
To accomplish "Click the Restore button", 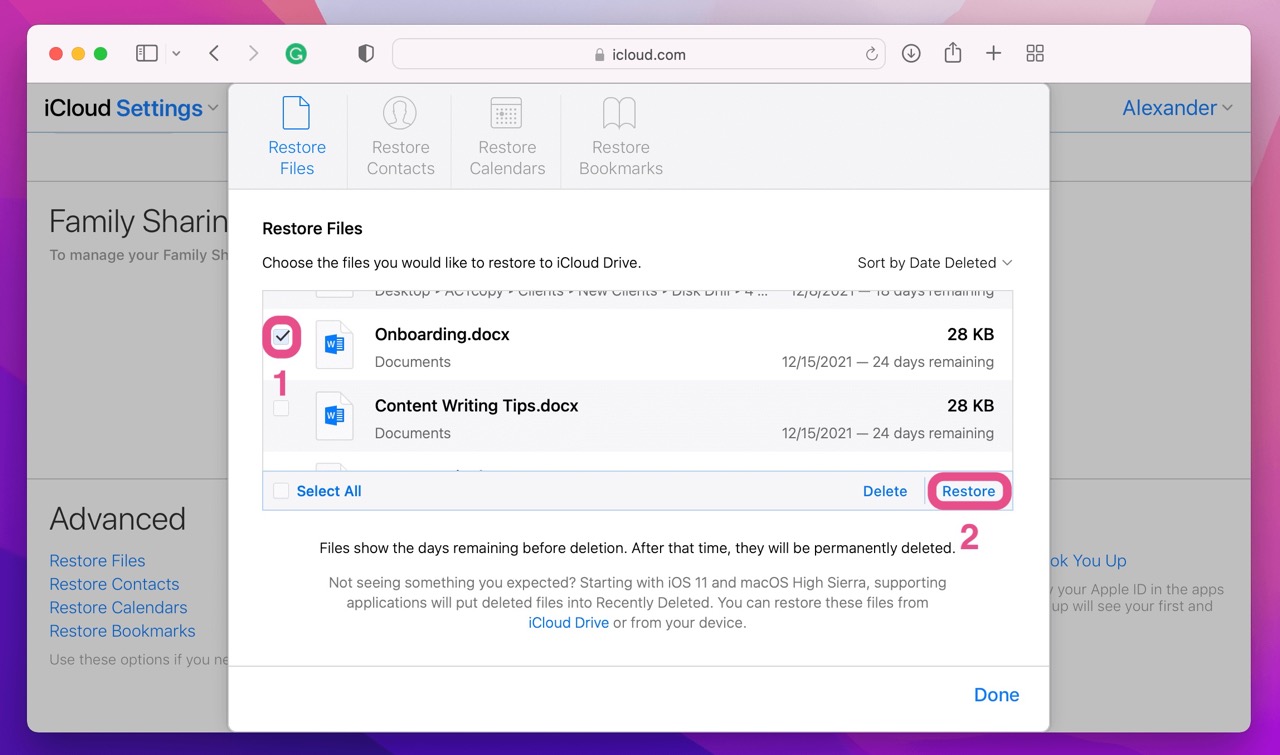I will [968, 491].
